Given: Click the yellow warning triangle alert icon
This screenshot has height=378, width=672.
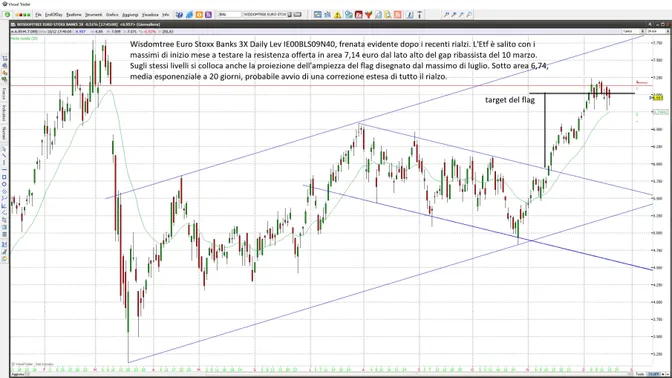Looking at the screenshot, I should tap(337, 15).
